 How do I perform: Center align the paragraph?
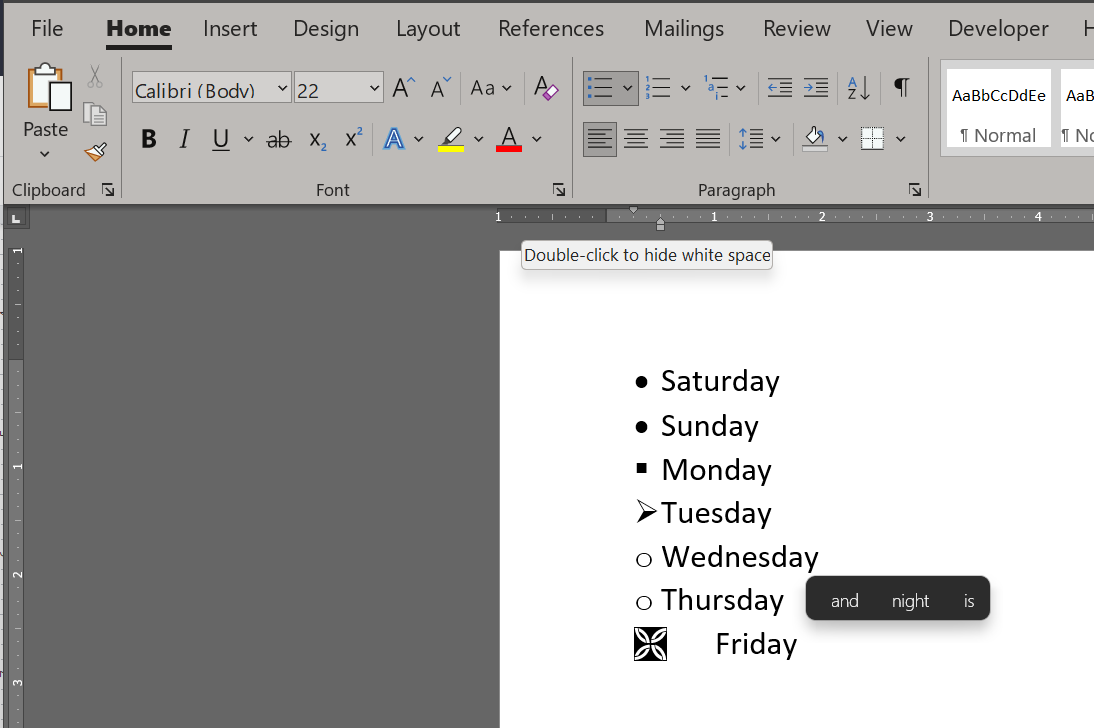636,138
